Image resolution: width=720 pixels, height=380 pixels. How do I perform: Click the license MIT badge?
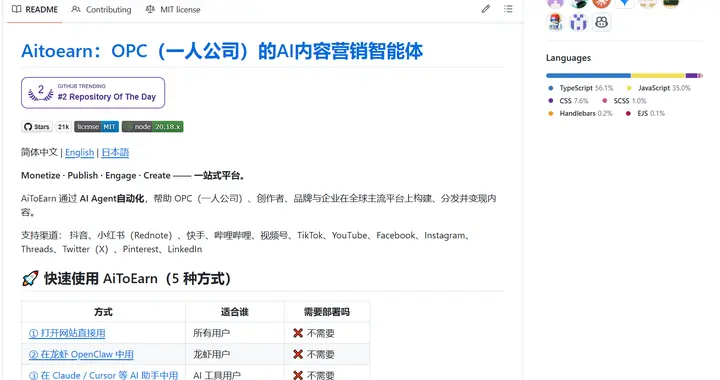96,127
